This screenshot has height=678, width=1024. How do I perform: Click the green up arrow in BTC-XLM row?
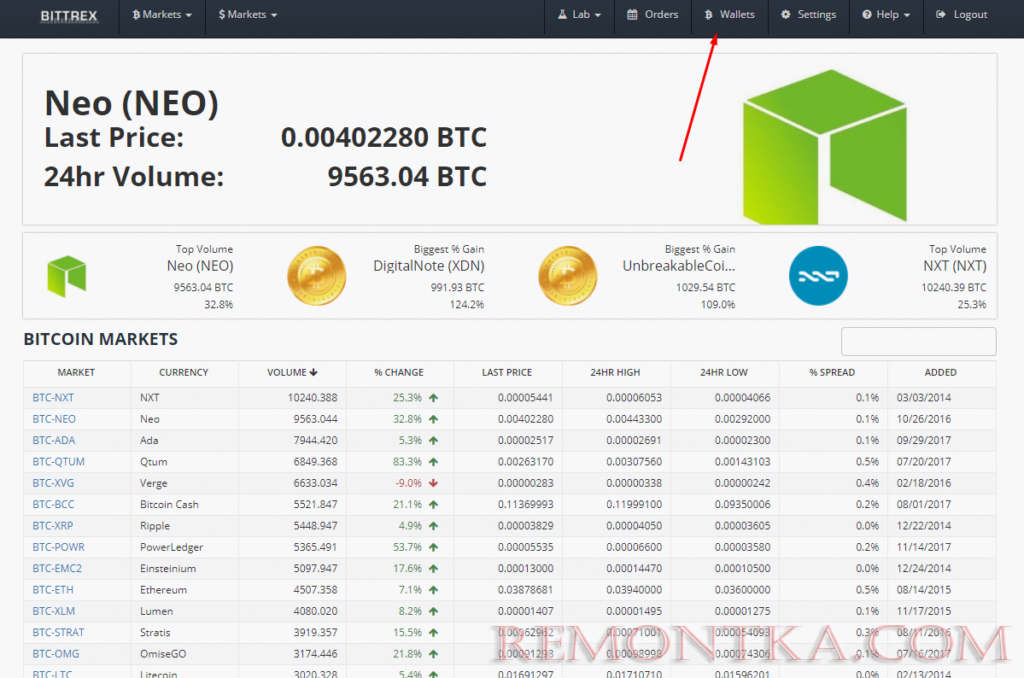click(433, 611)
